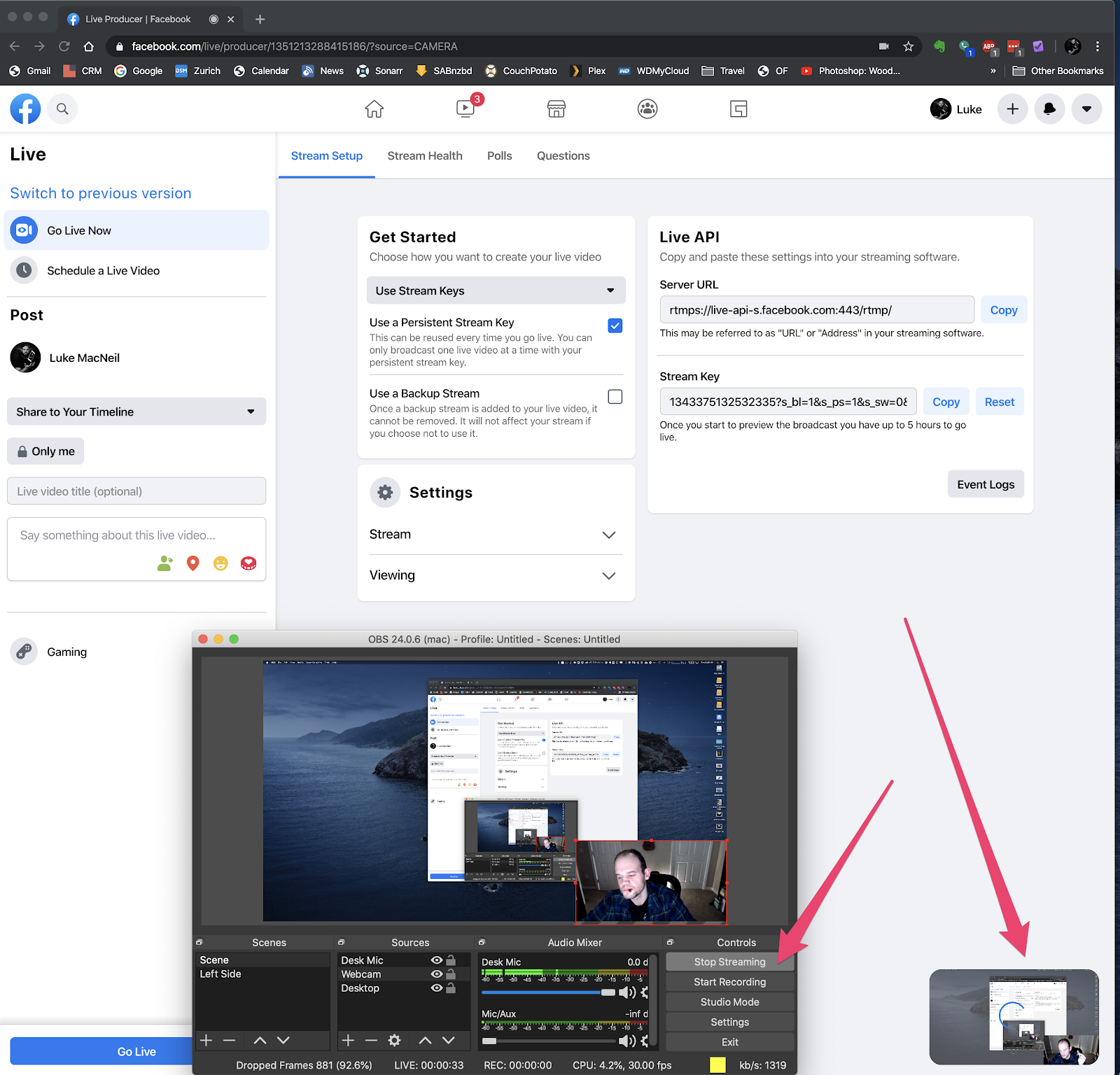
Task: Open the Use Stream Keys dropdown
Action: point(496,290)
